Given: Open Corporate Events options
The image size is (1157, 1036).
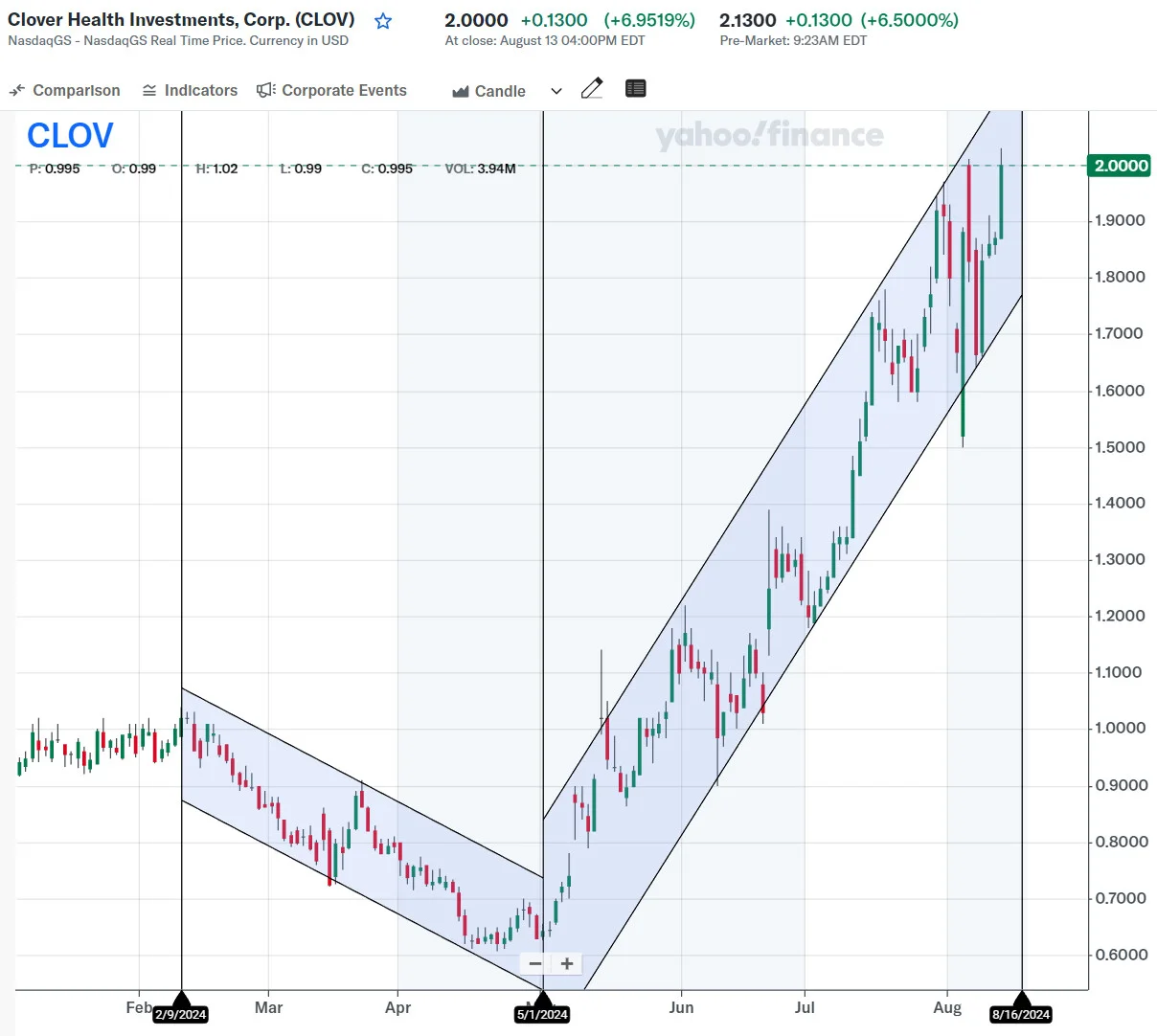Looking at the screenshot, I should coord(331,90).
